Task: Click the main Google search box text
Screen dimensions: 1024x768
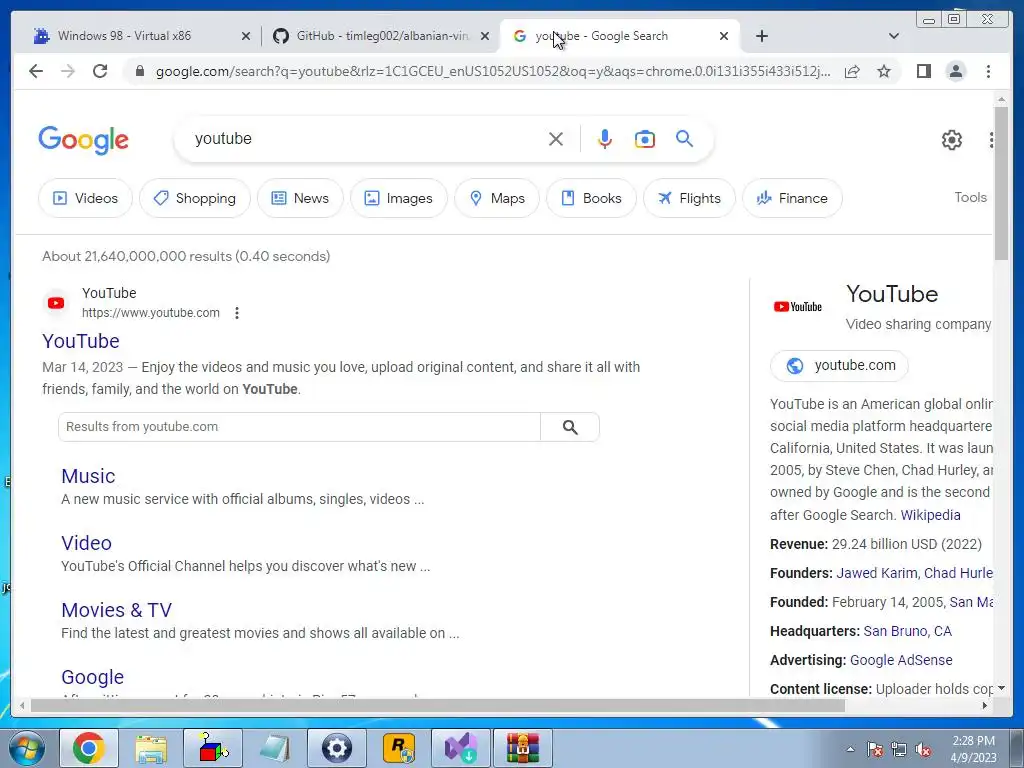Action: point(223,138)
